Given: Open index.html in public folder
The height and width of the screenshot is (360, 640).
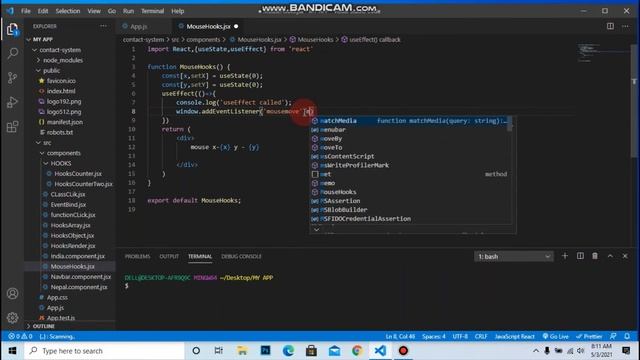Looking at the screenshot, I should click(x=61, y=91).
